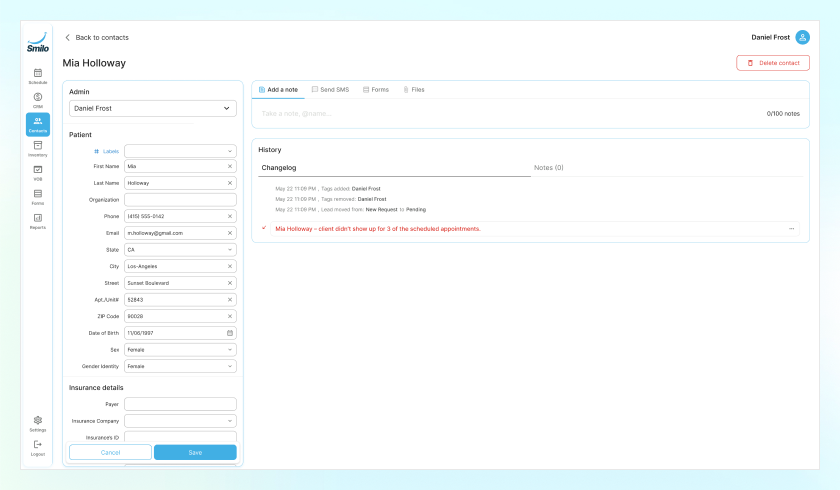Image resolution: width=840 pixels, height=490 pixels.
Task: Expand the Admin Daniel Frost dropdown
Action: point(153,108)
